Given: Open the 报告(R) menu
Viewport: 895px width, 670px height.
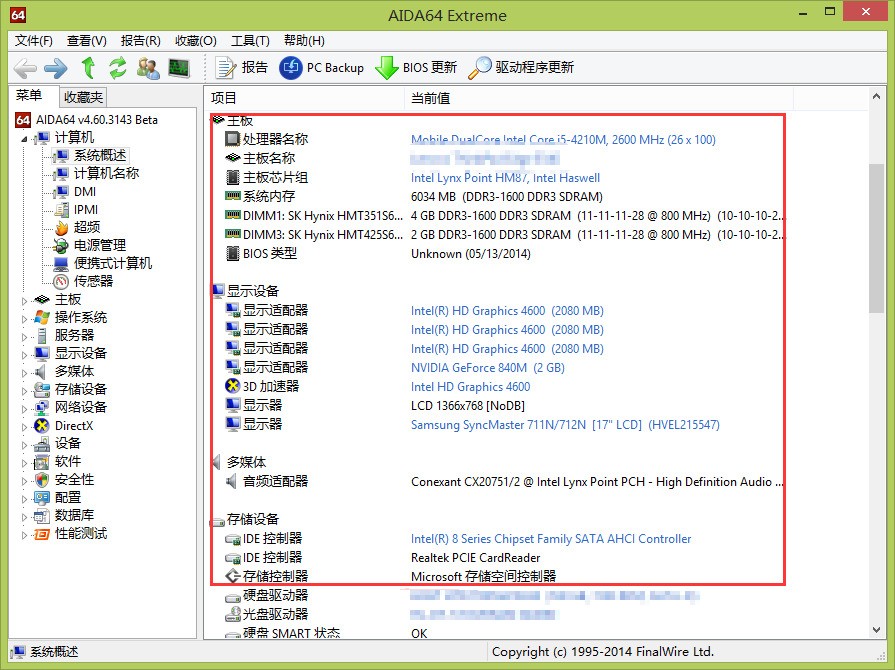Looking at the screenshot, I should coord(141,41).
